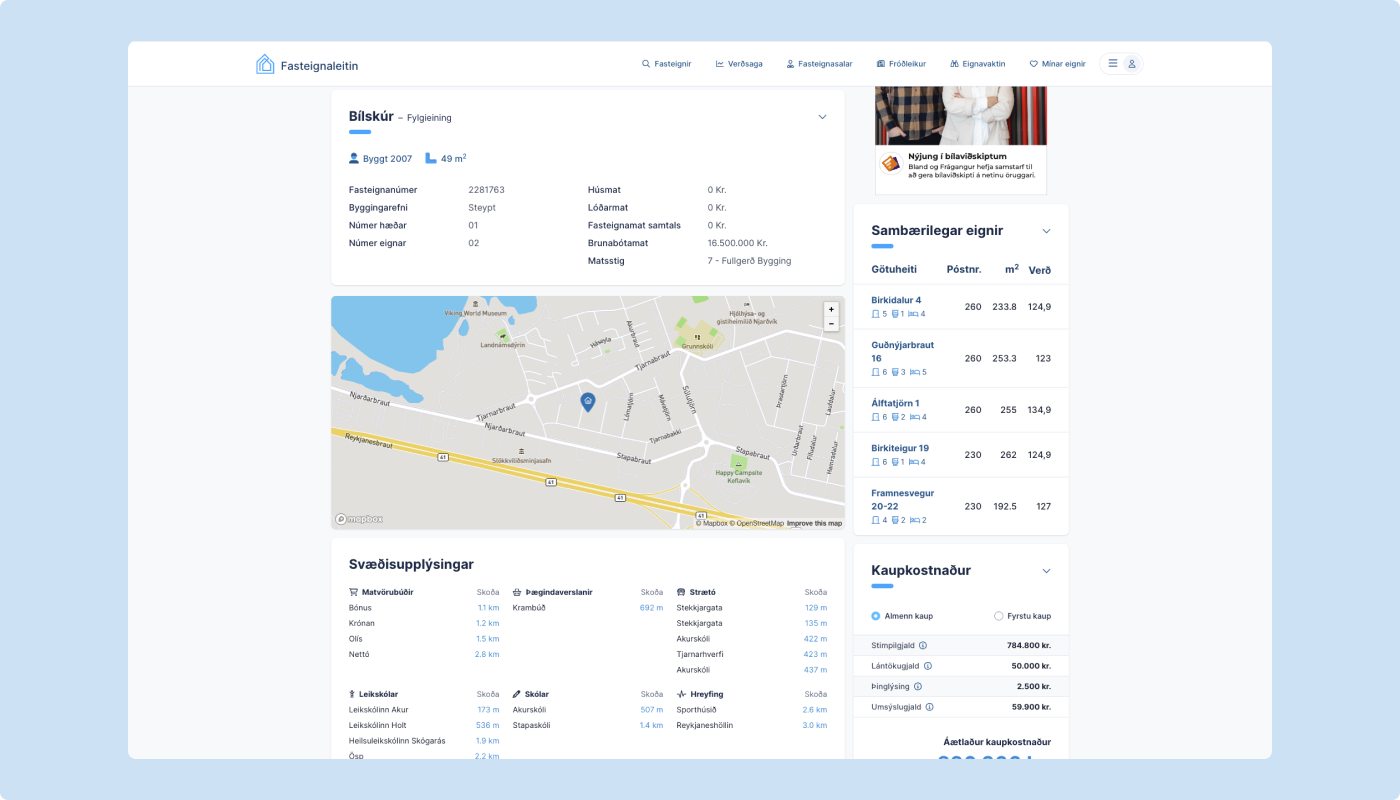Click the Strætó bus icon
The image size is (1400, 800).
pos(681,592)
